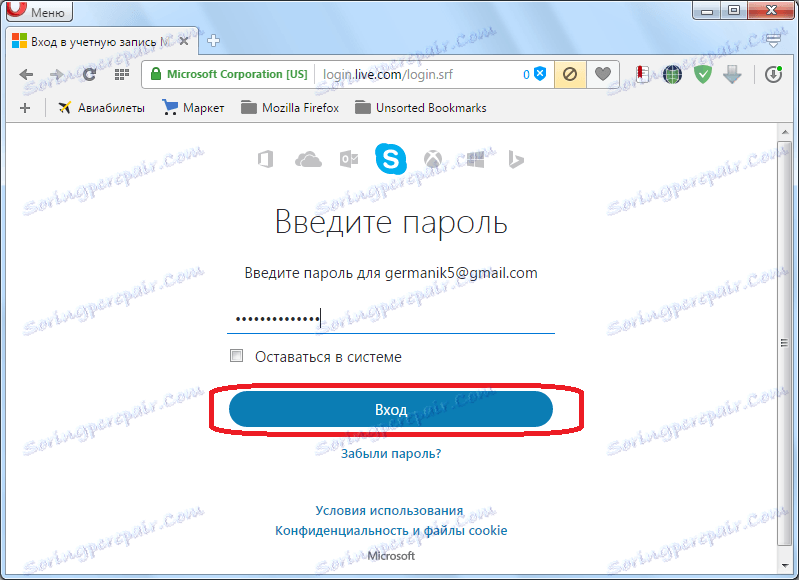The height and width of the screenshot is (580, 799).
Task: Open a new tab with the plus button
Action: tap(214, 41)
